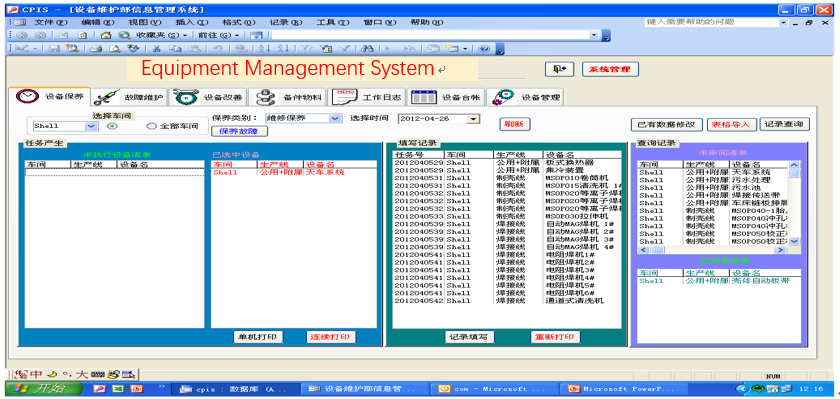Switch to the 故障维护 tab

[x=130, y=97]
